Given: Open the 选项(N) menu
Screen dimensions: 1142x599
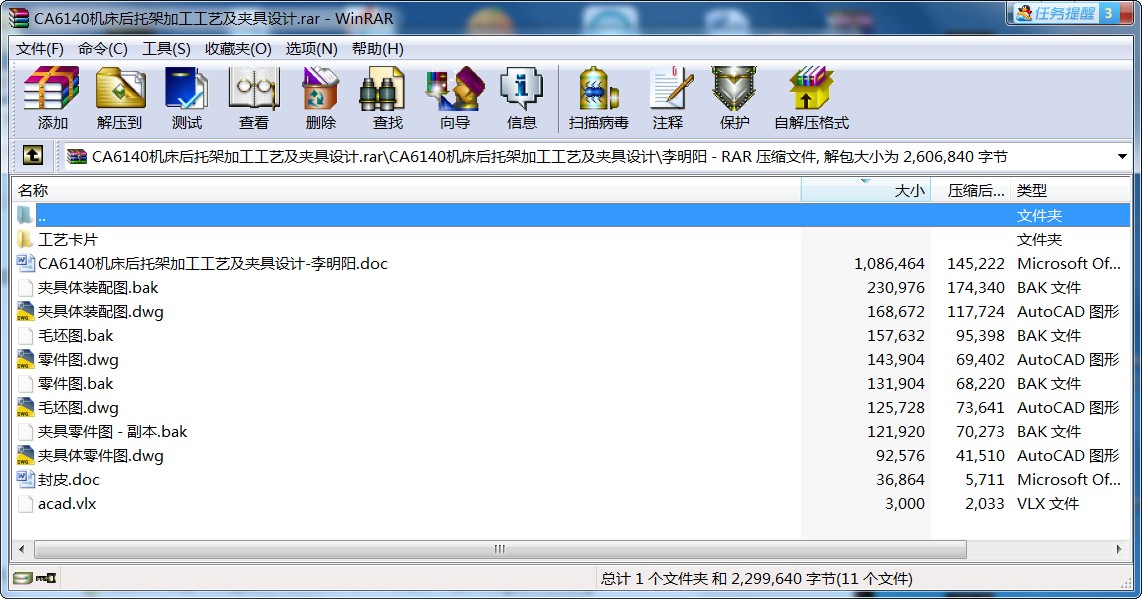Looking at the screenshot, I should (312, 49).
